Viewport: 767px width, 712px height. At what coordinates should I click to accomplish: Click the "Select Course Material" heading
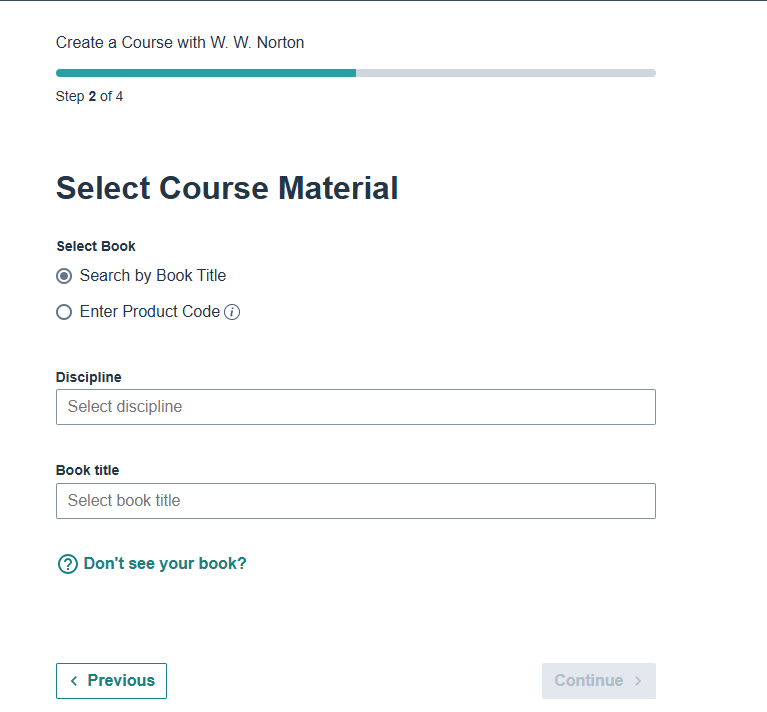(227, 188)
